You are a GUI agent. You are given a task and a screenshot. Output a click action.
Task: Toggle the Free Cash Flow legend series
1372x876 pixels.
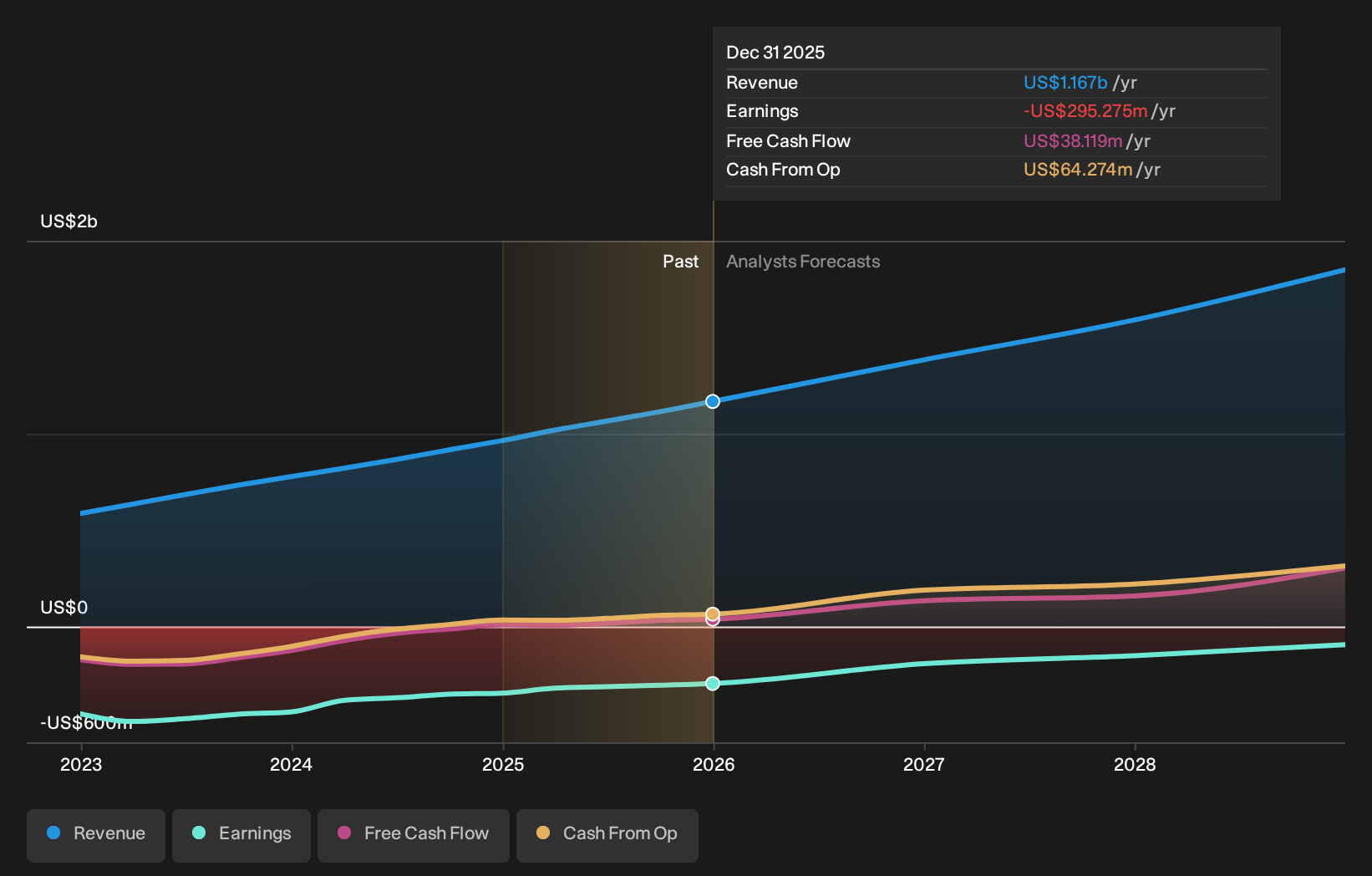414,835
